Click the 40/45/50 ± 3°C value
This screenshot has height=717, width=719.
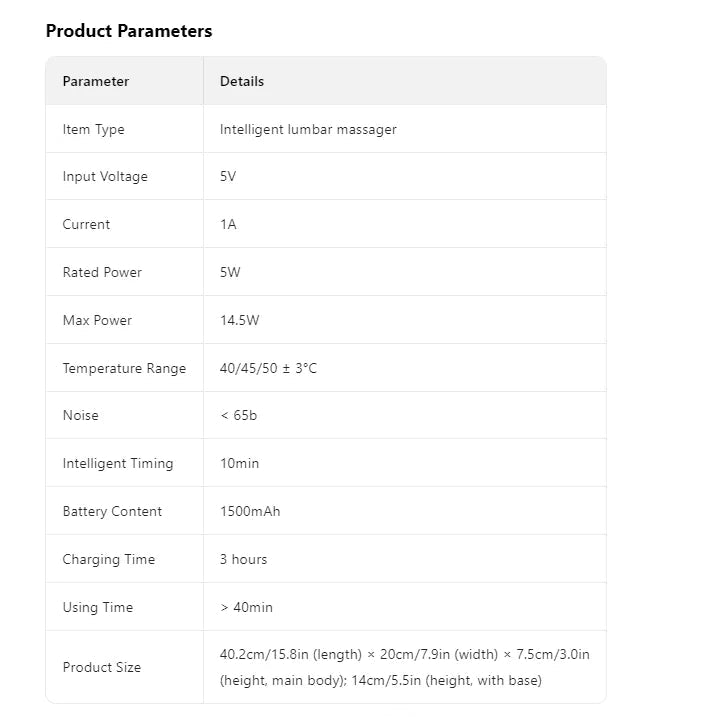pyautogui.click(x=268, y=368)
